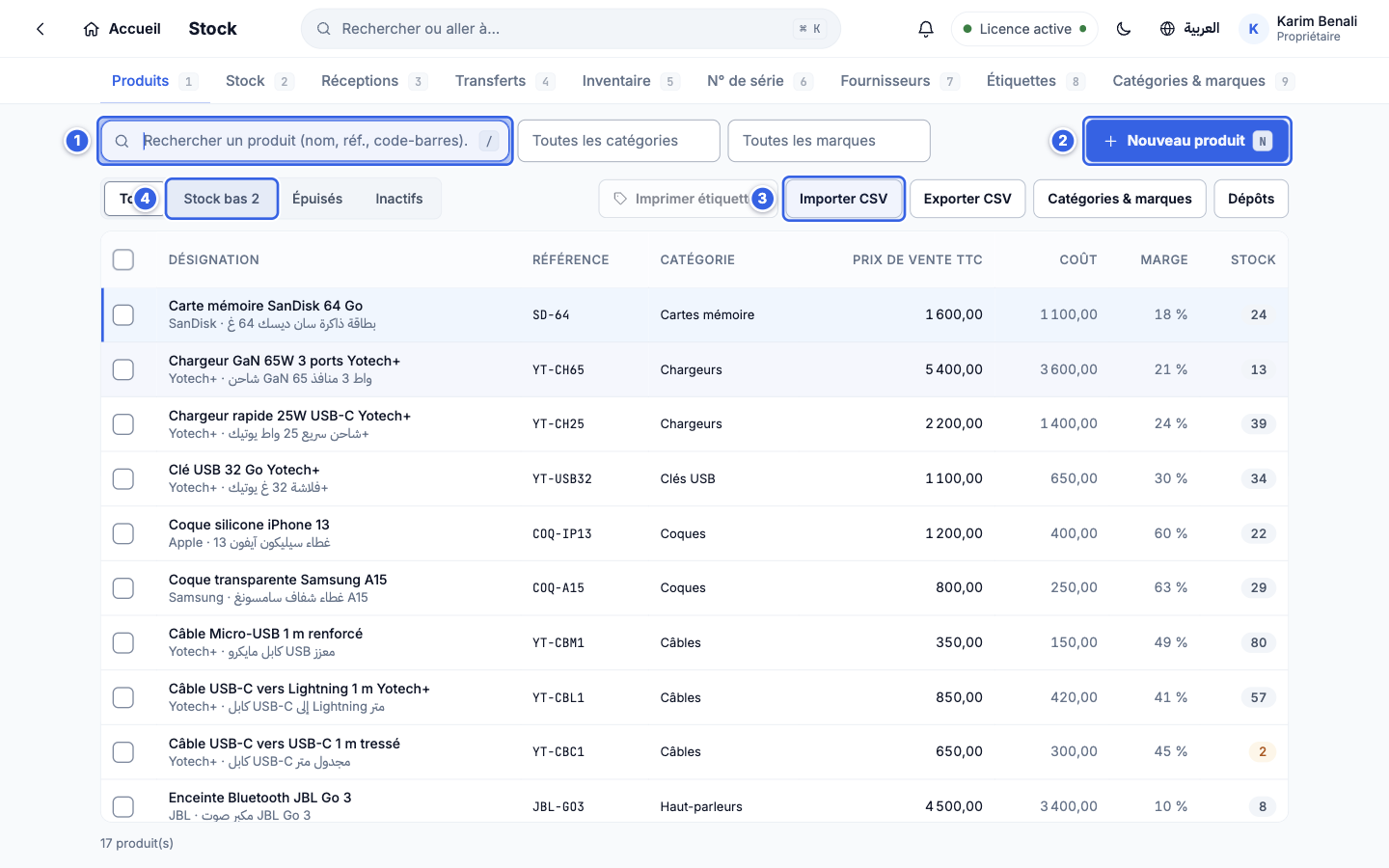1389x868 pixels.
Task: Open Karim Benali user avatar
Action: [x=1253, y=29]
